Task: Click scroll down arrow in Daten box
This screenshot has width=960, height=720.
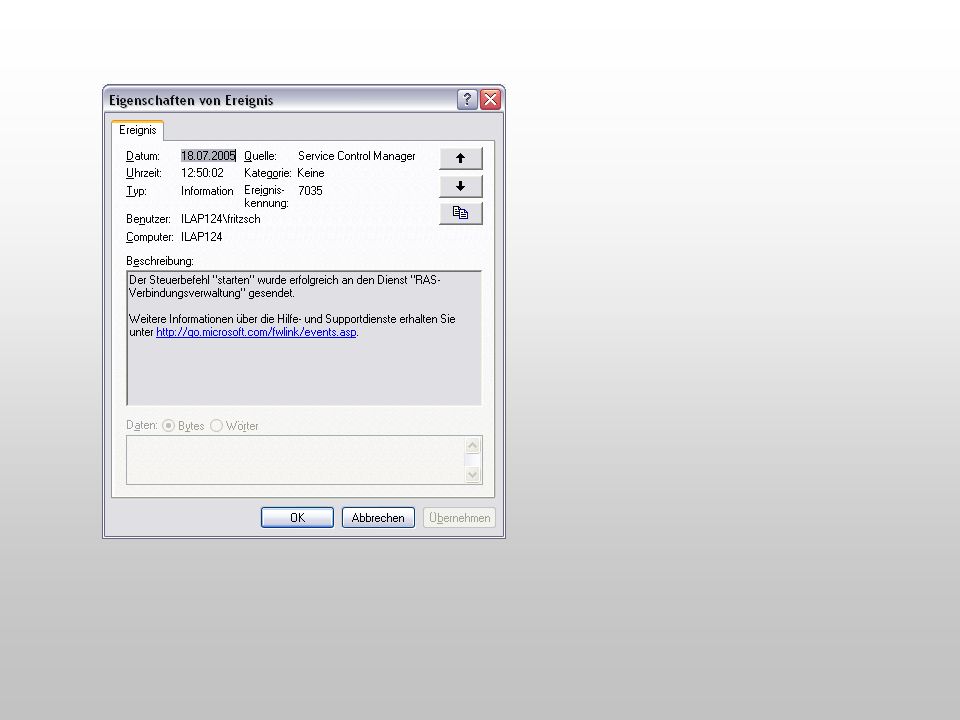Action: tap(472, 474)
